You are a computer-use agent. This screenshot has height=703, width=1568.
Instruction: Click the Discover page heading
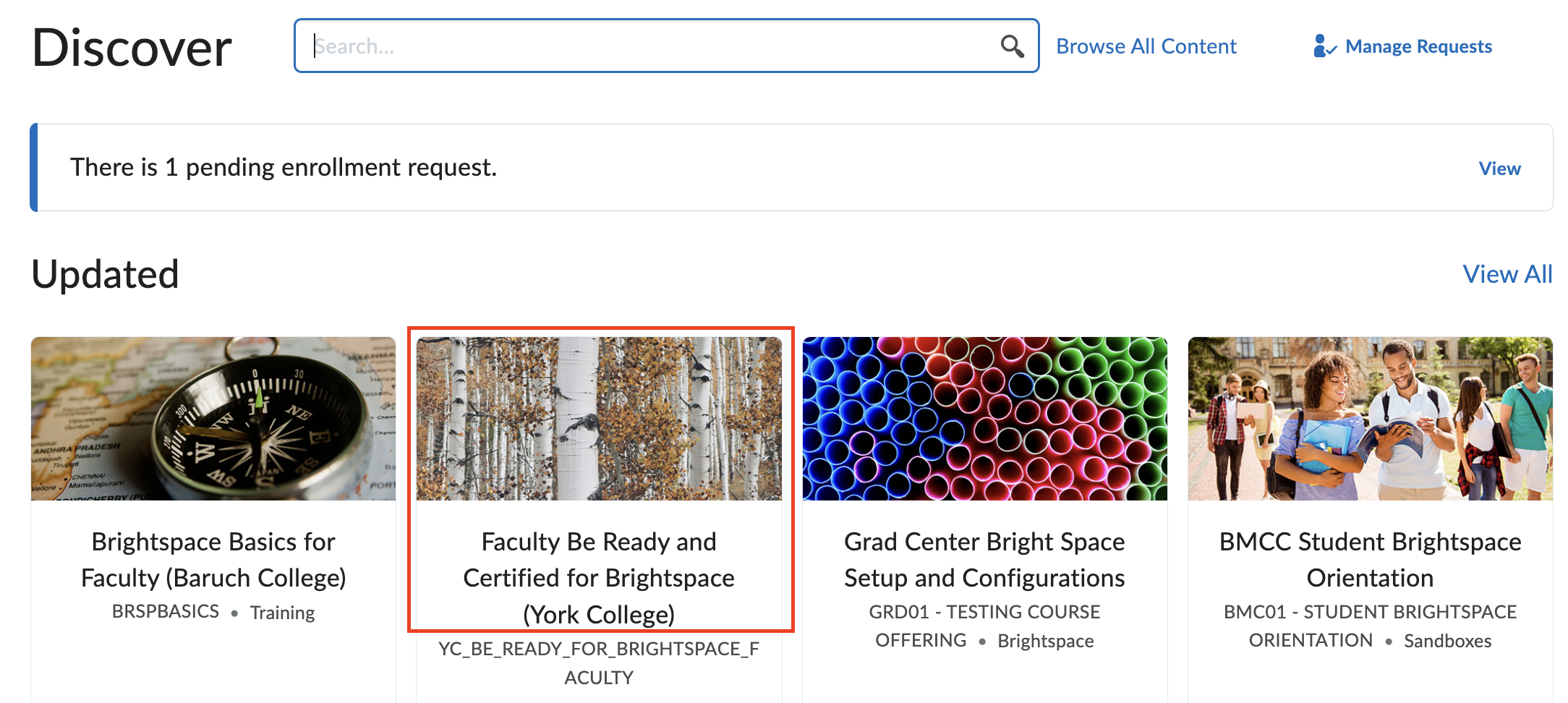(x=132, y=48)
